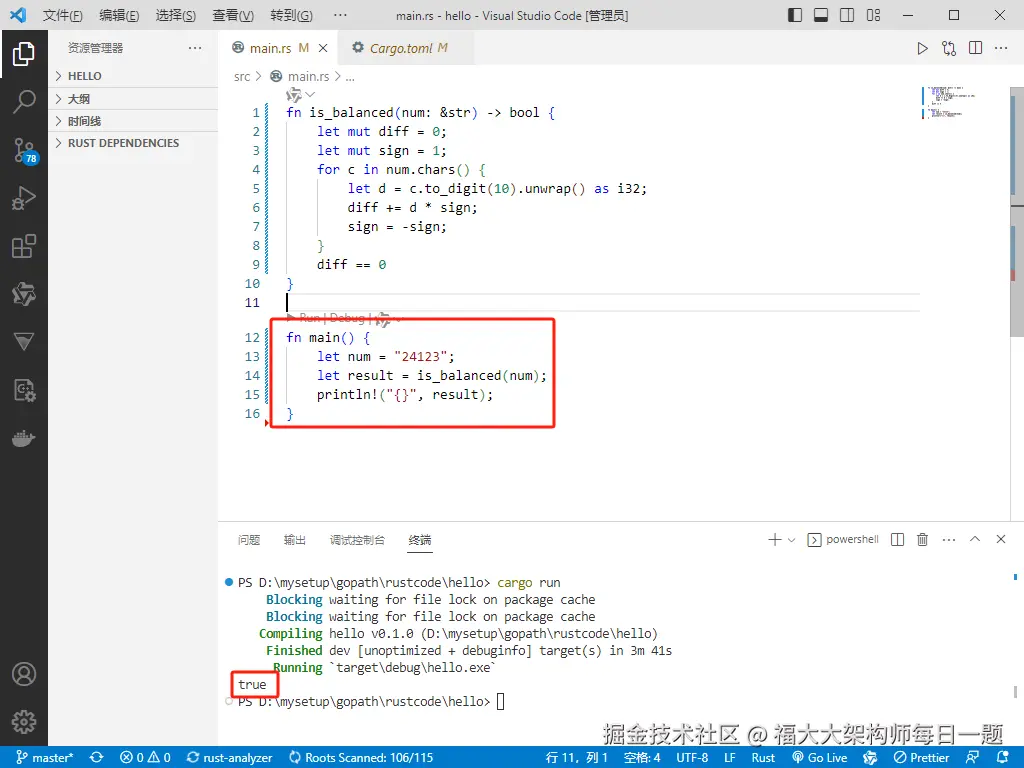Click the main.rs breadcrumb segment
Screen dimensions: 1024x768
[308, 76]
